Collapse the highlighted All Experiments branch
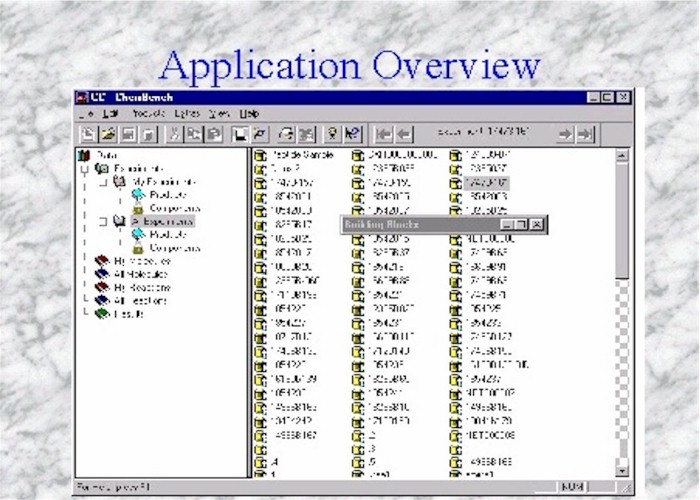Image resolution: width=700 pixels, height=500 pixels. [102, 220]
